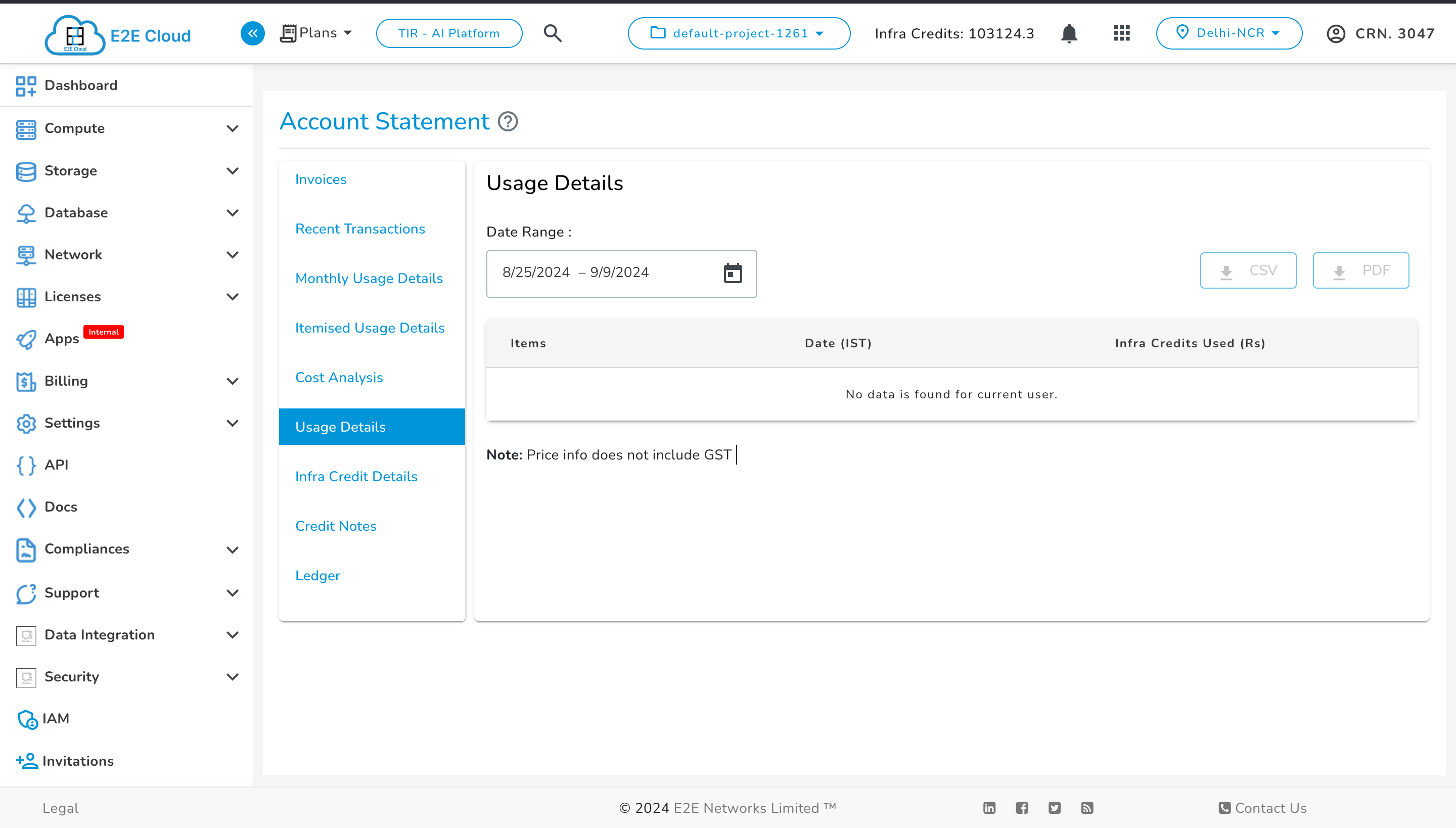1456x828 pixels.
Task: Click the calendar picker icon
Action: (732, 273)
